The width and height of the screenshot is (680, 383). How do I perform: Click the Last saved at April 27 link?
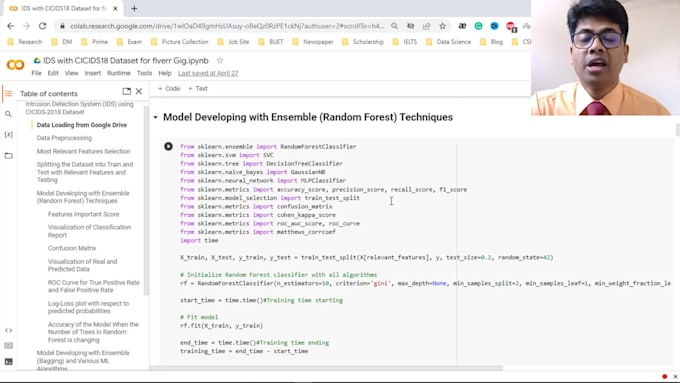[x=208, y=73]
